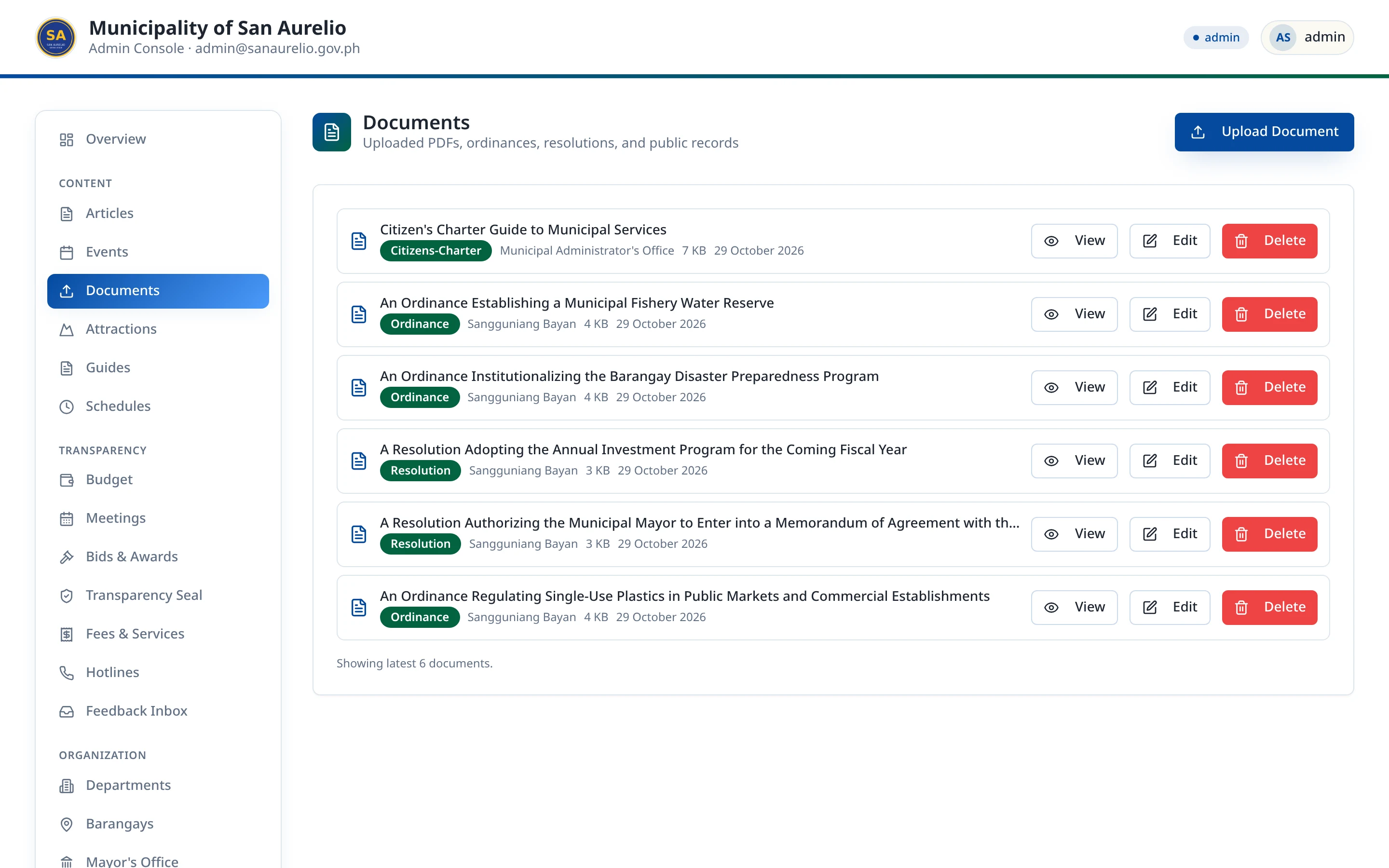Edit the Annual Investment Program resolution
1389x868 pixels.
tap(1169, 461)
